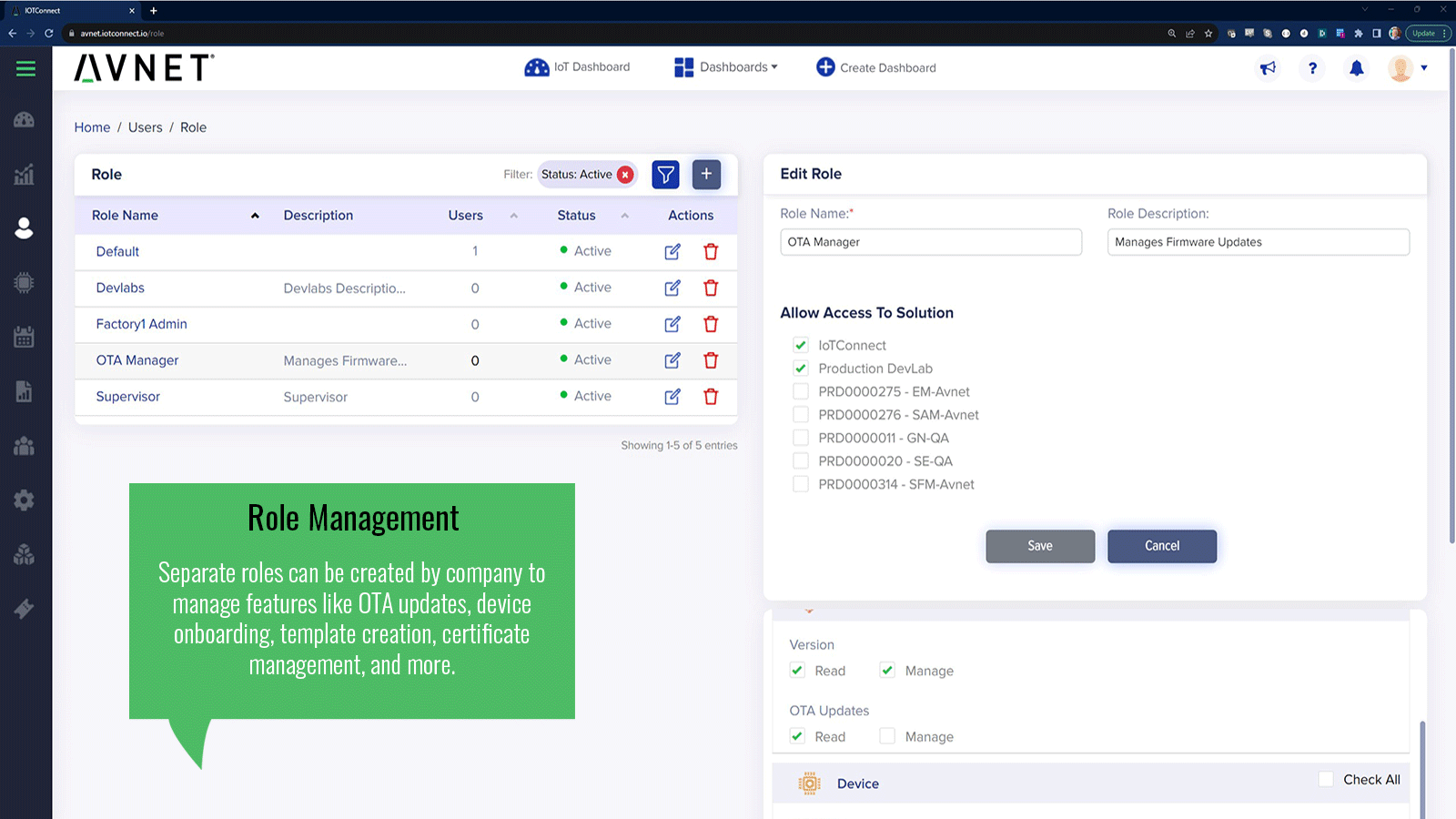The height and width of the screenshot is (819, 1456).
Task: Expand the Dashboards dropdown menu
Action: (726, 67)
